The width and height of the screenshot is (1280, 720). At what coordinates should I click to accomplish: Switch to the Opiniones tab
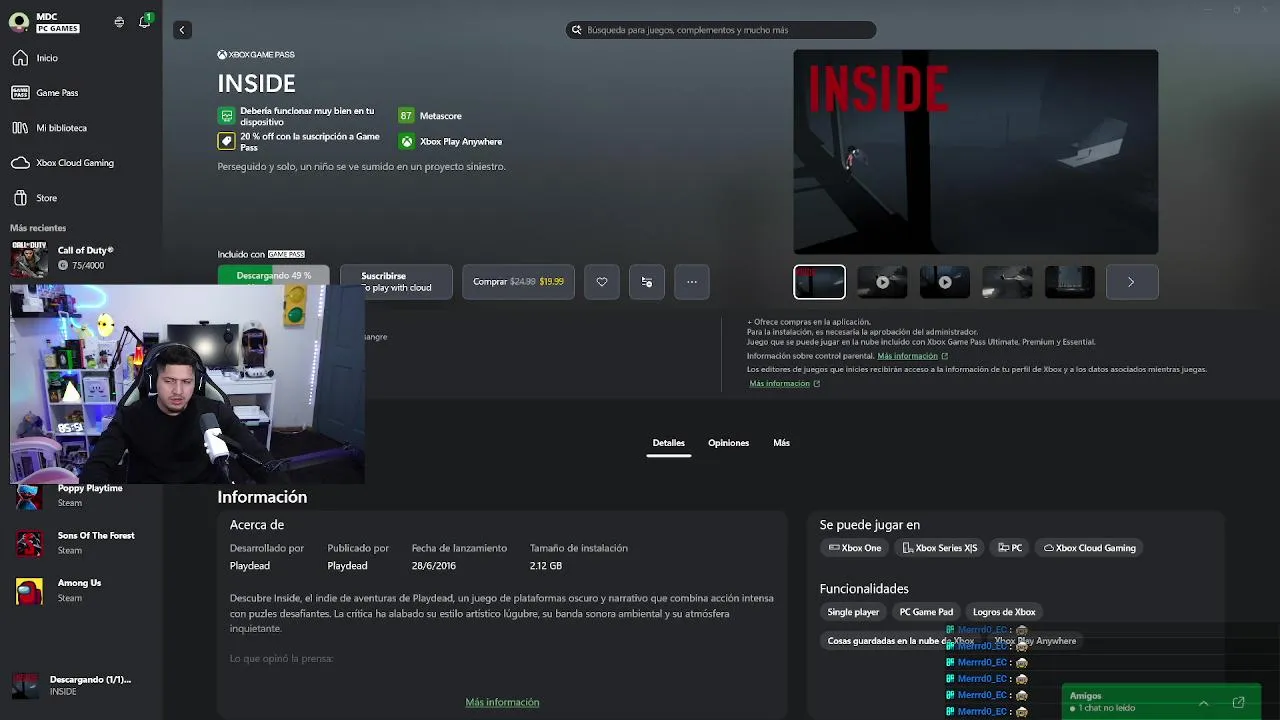[728, 443]
